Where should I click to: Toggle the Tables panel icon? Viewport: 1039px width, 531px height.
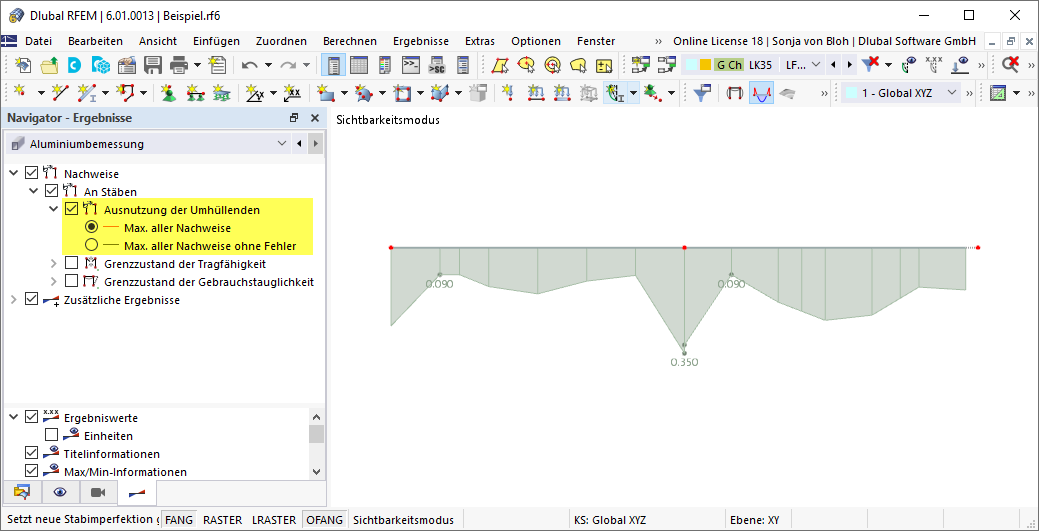(359, 65)
